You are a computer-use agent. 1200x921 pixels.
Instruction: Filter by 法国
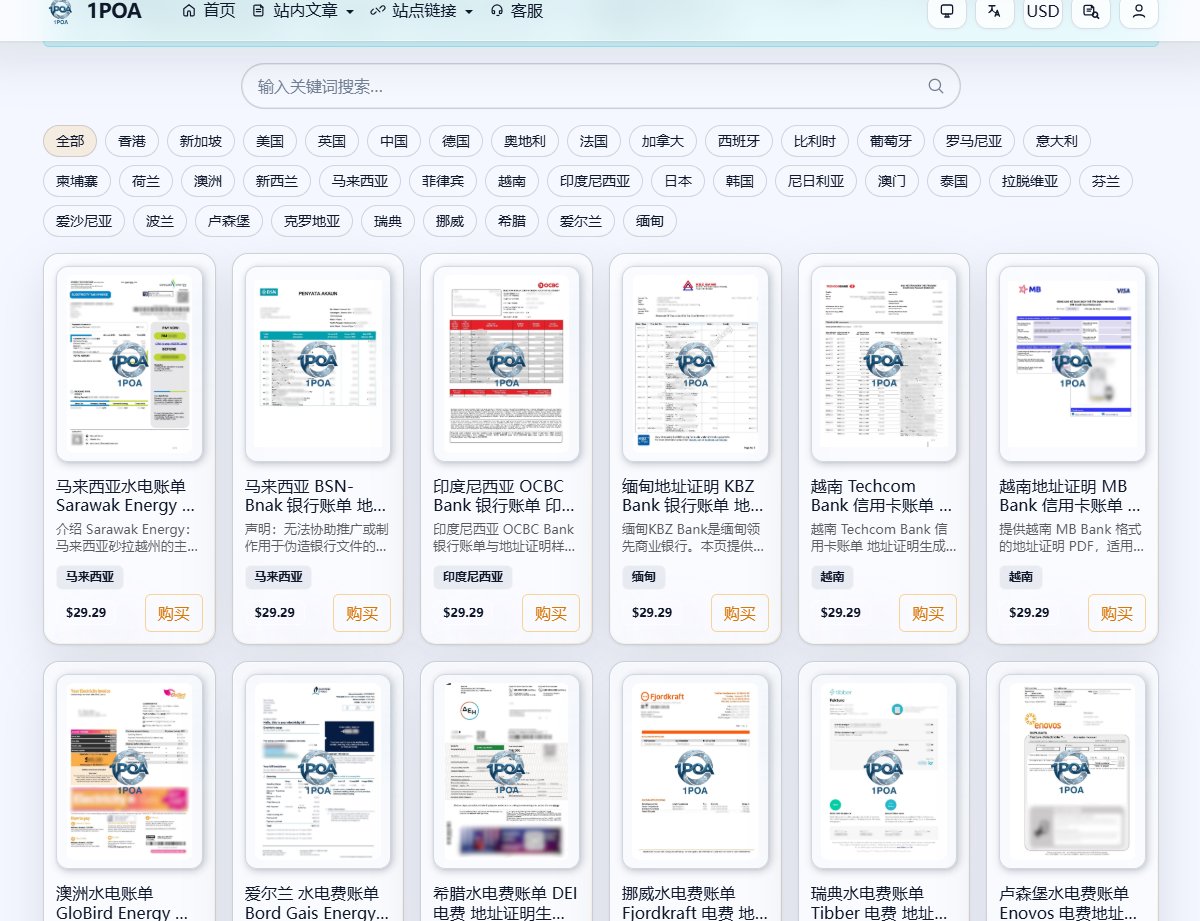click(x=594, y=141)
